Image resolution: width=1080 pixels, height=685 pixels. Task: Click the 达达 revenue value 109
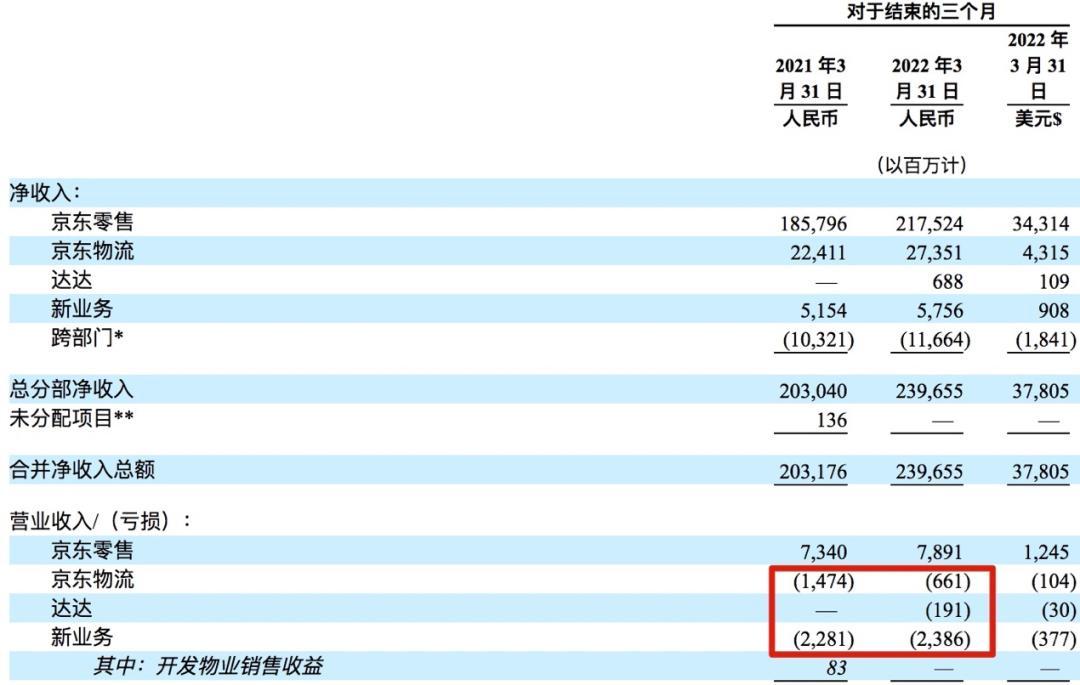point(1054,282)
